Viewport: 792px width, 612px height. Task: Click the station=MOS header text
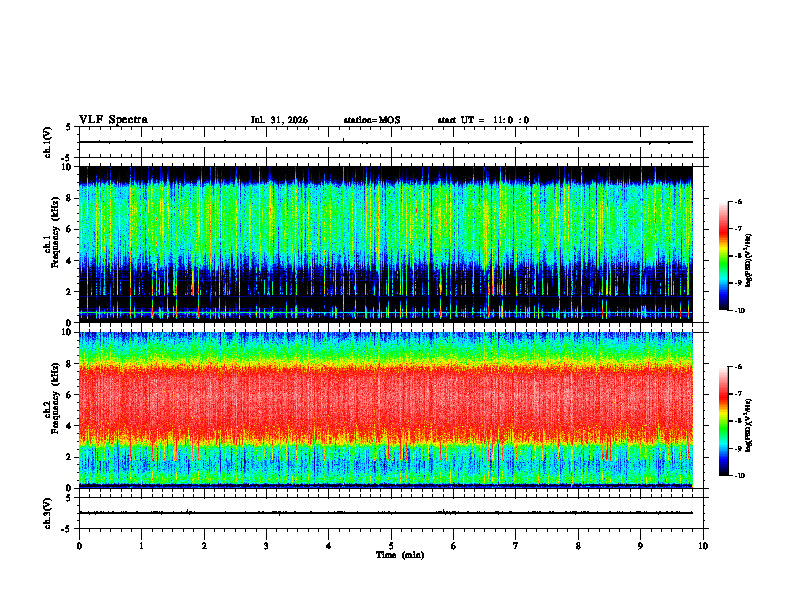point(372,120)
